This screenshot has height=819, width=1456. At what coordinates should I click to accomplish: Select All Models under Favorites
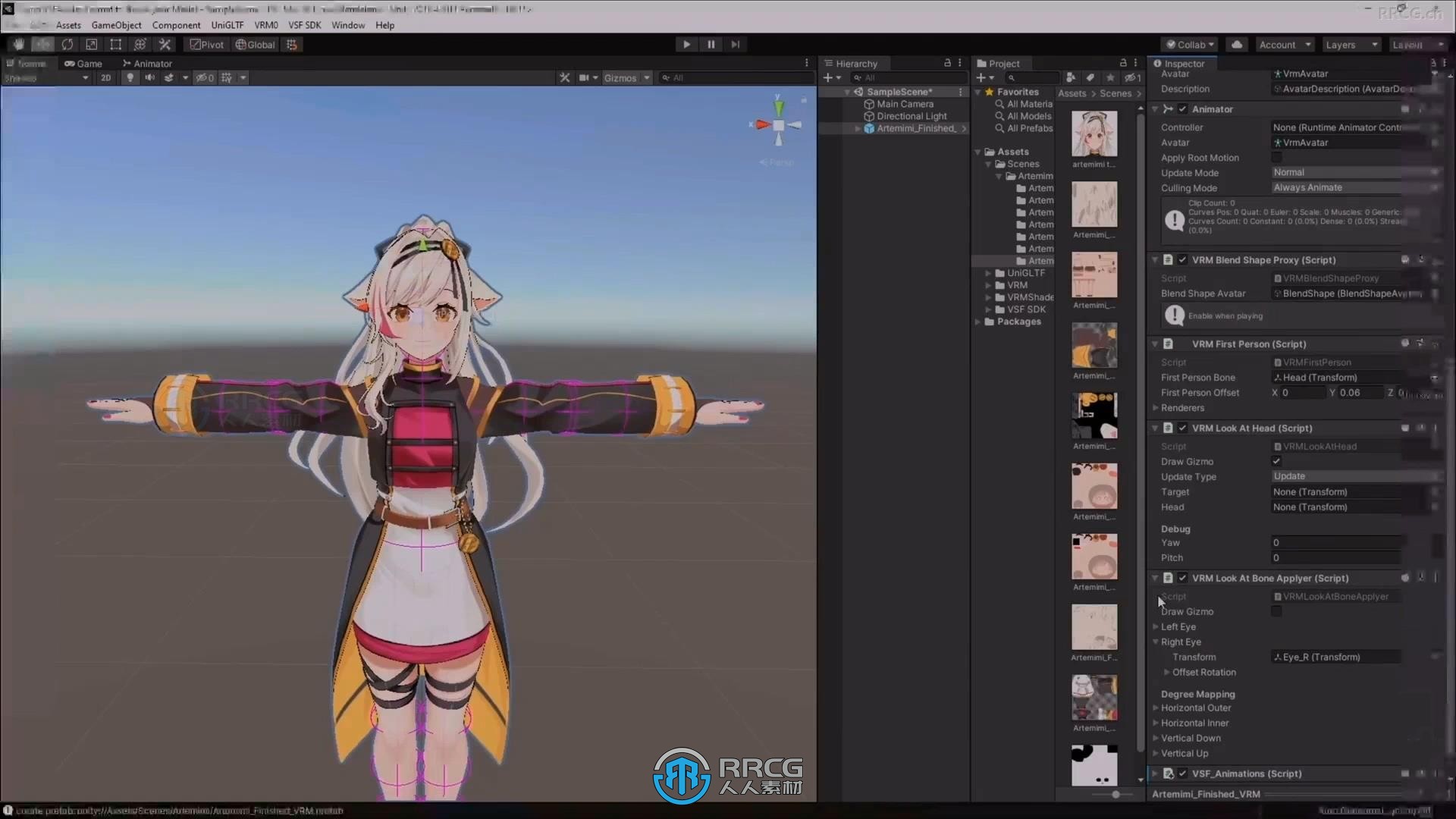(x=1023, y=116)
